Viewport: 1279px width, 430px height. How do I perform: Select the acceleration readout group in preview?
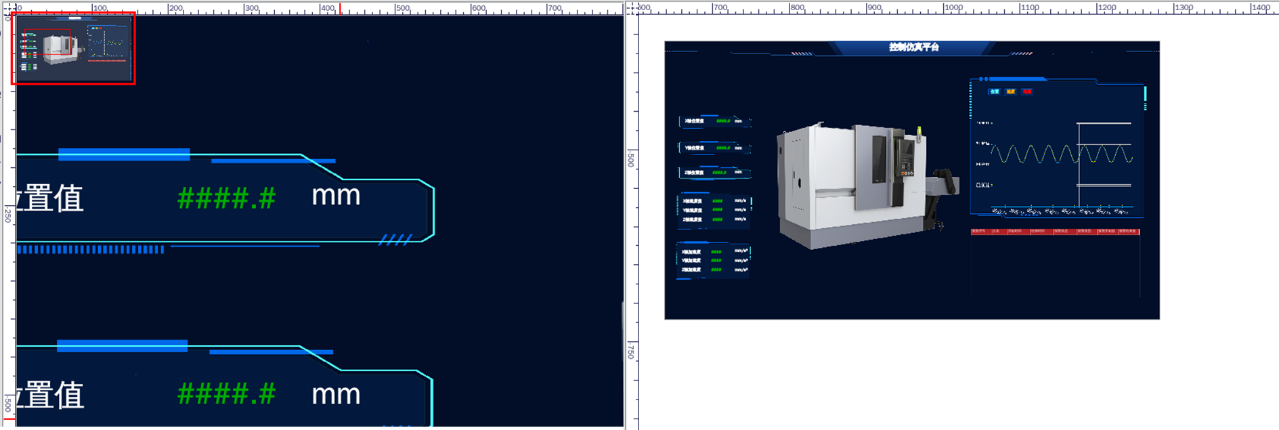coord(714,260)
